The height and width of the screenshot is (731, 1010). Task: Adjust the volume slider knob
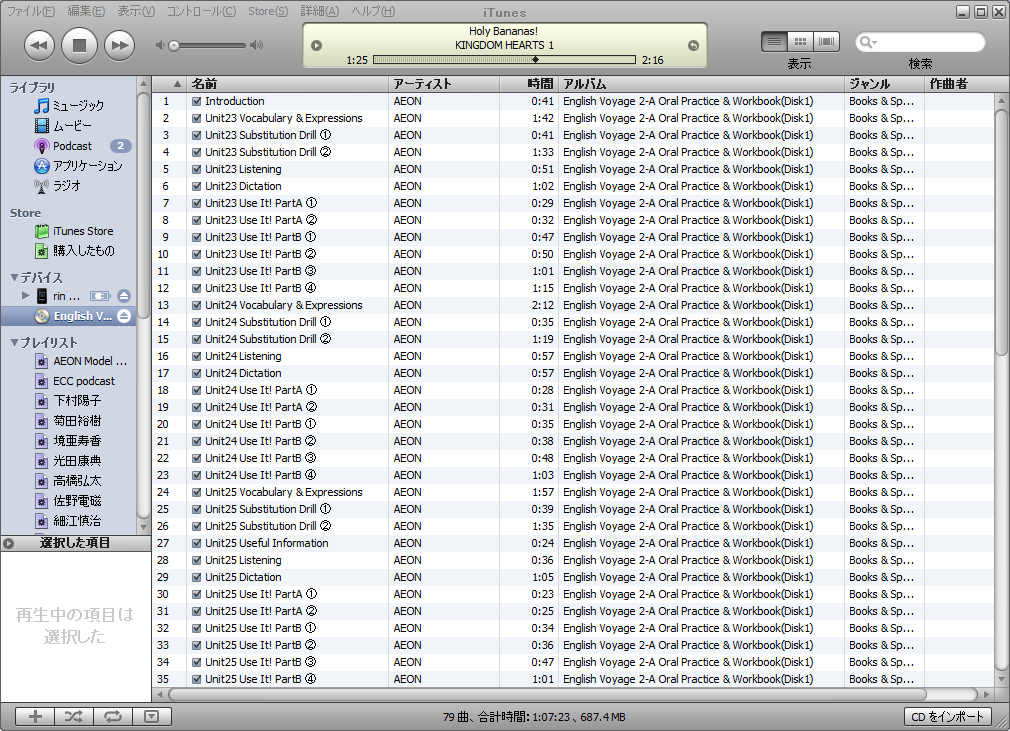174,46
